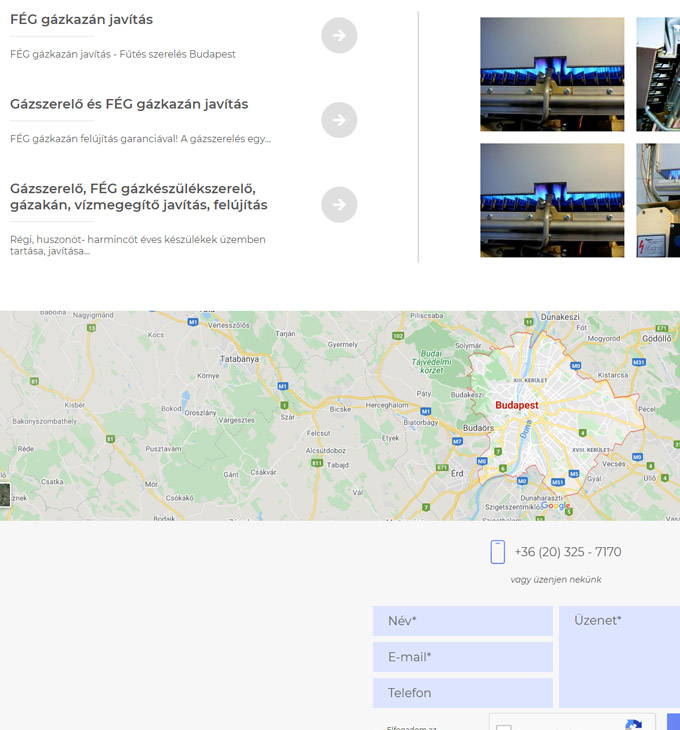Click Gödöllő on the map
The width and height of the screenshot is (680, 730).
[x=657, y=338]
